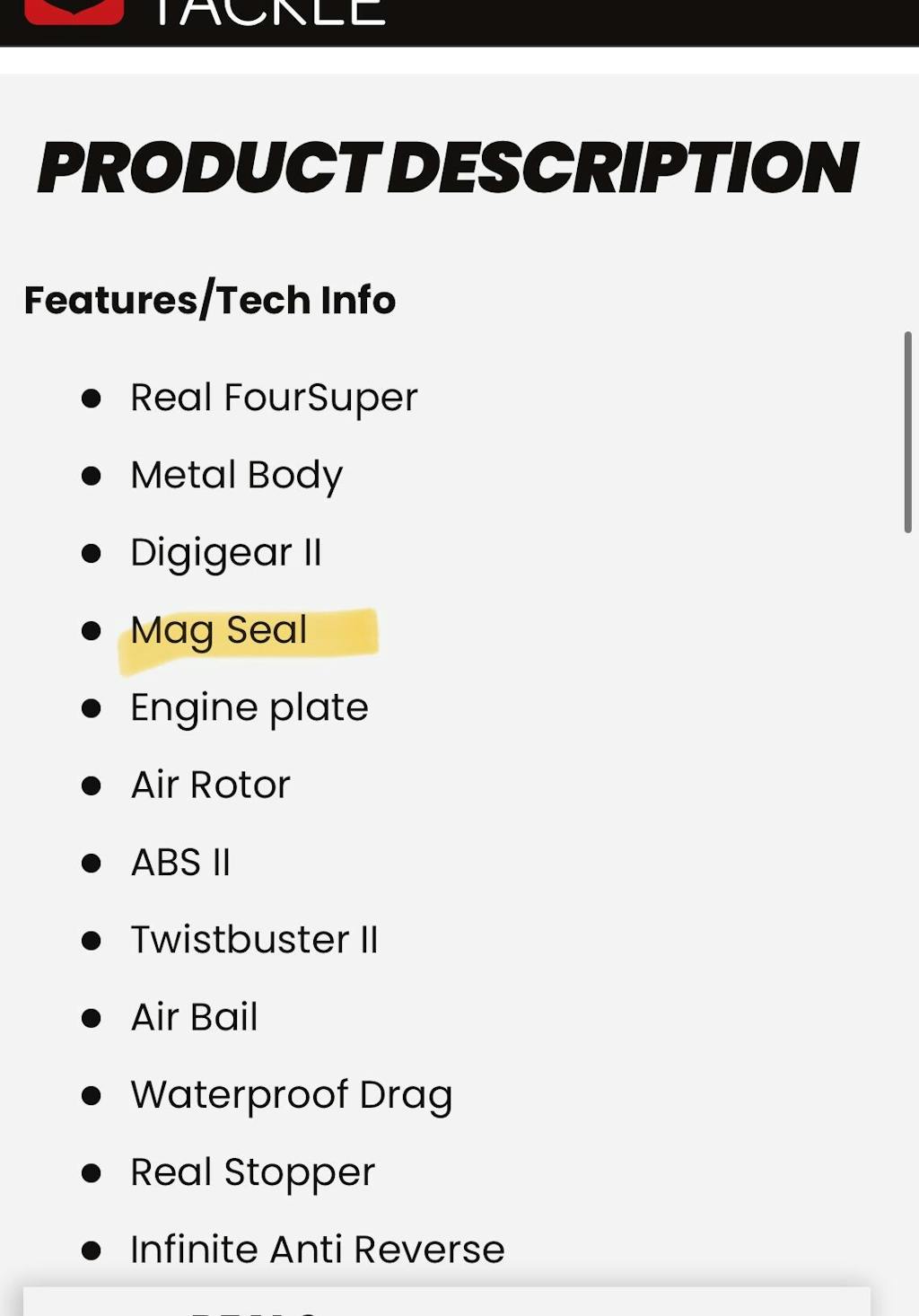
Task: Tap the Infinite Anti Reverse item
Action: (x=318, y=1250)
